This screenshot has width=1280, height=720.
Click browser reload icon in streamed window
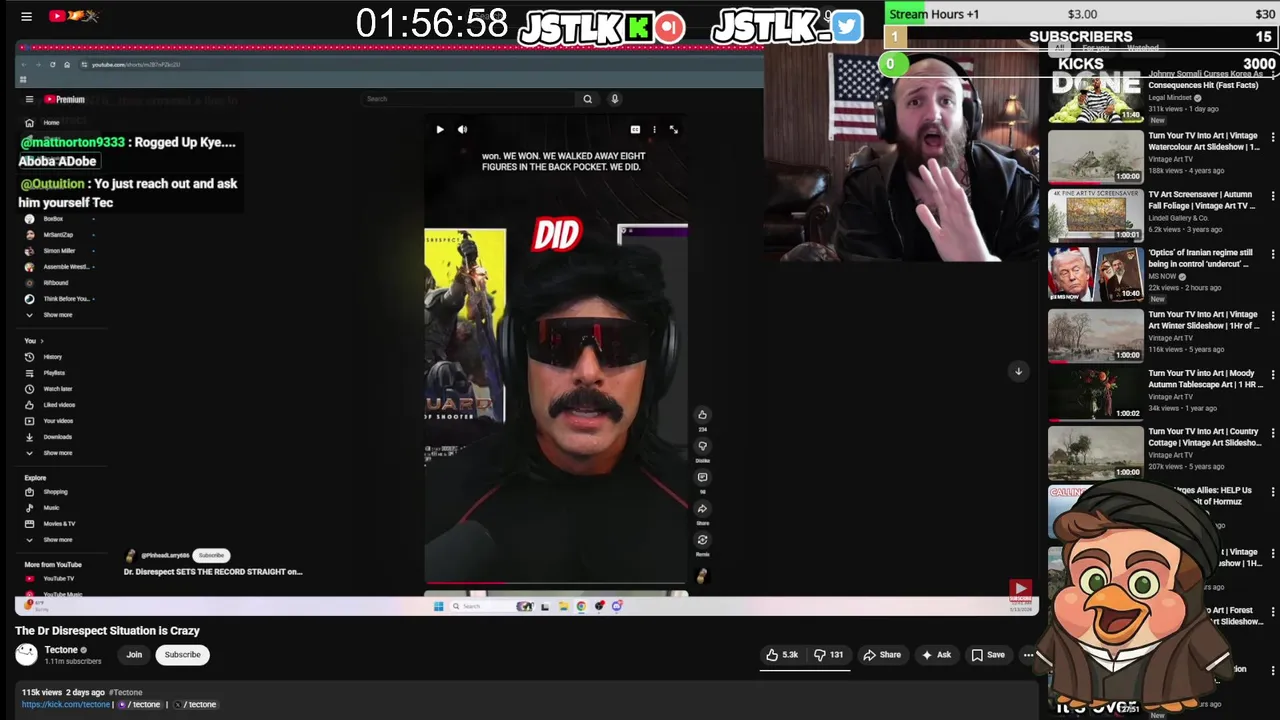(x=53, y=64)
